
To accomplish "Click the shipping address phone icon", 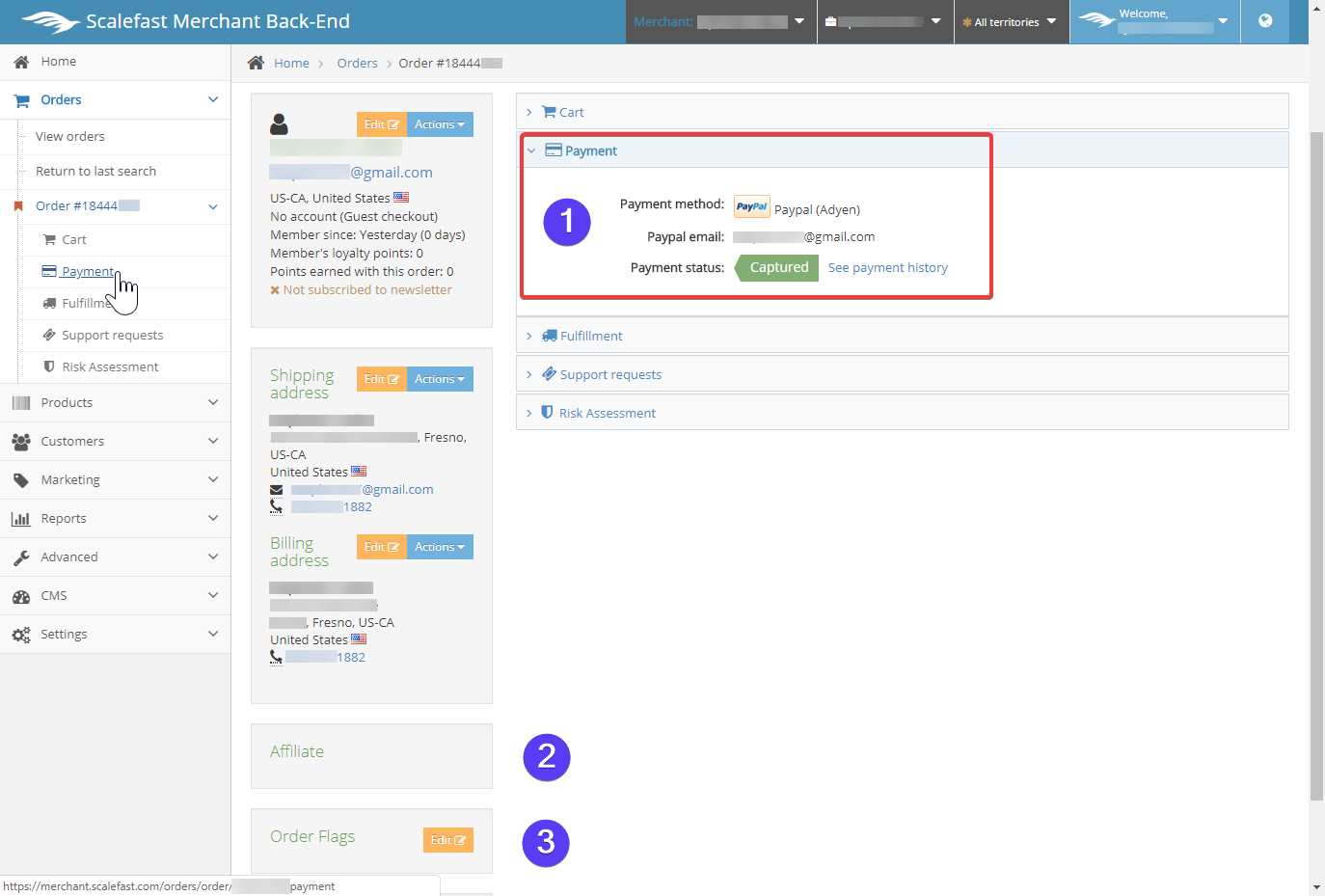I will point(277,507).
